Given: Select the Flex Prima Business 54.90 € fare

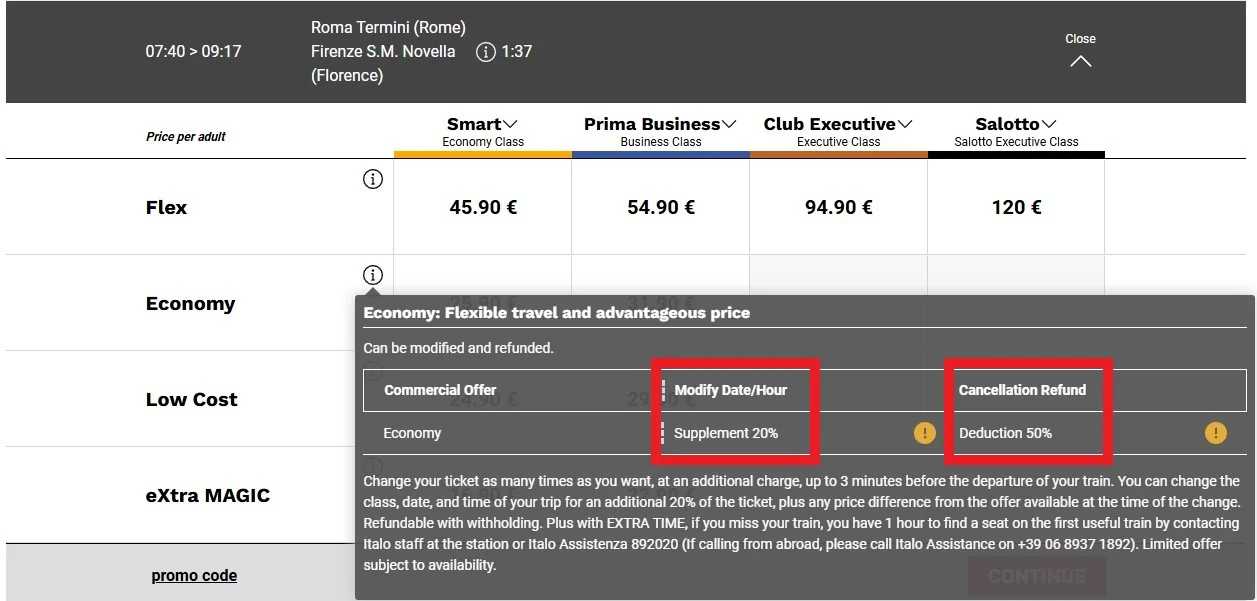Looking at the screenshot, I should [x=661, y=207].
